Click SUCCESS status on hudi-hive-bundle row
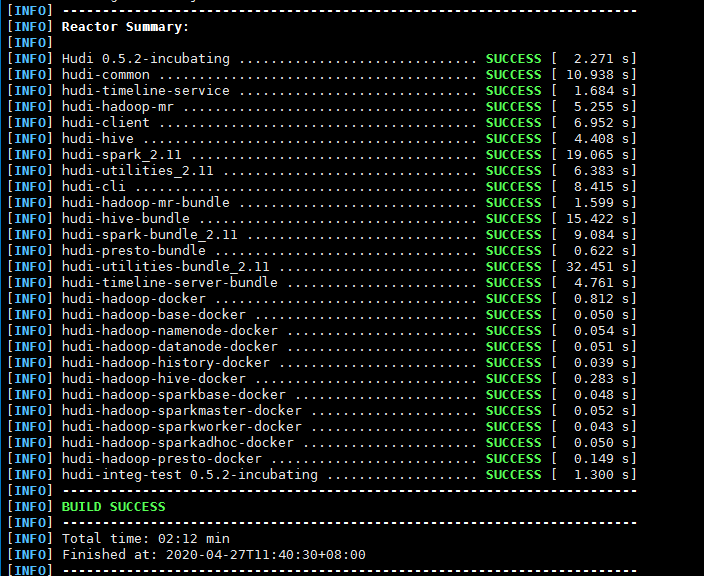704x576 pixels. point(514,219)
